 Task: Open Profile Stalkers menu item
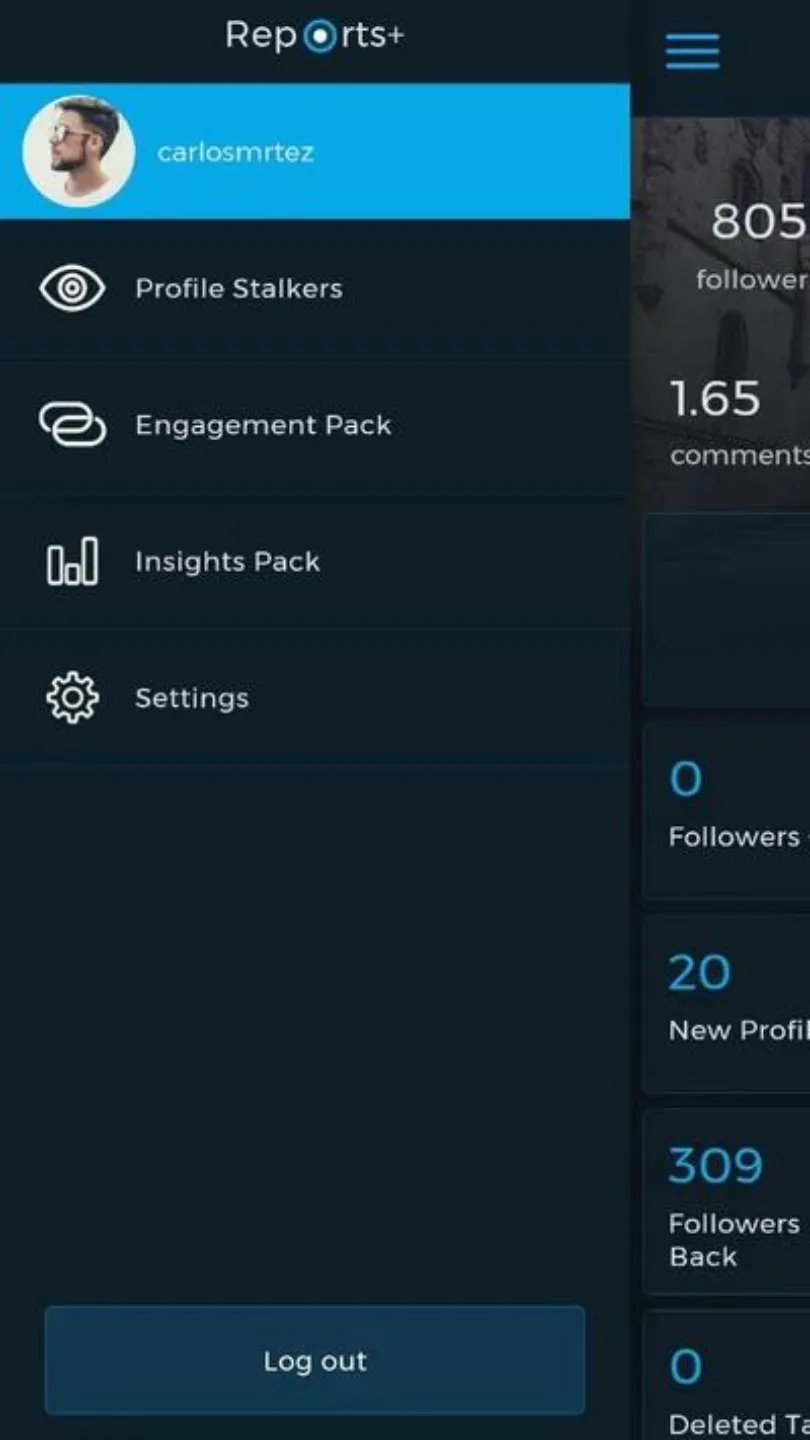tap(315, 289)
